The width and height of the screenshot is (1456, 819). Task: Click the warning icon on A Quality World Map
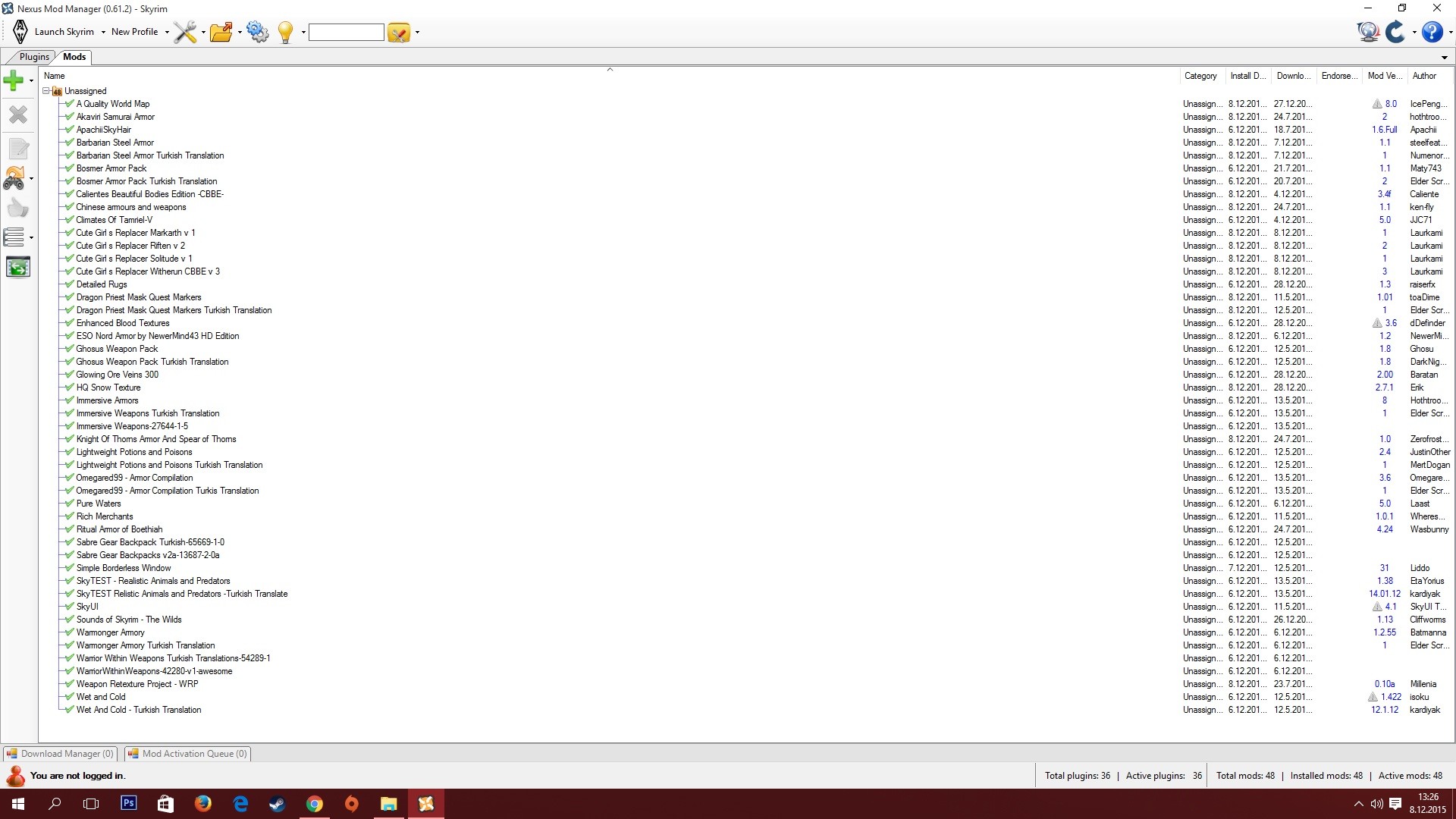(1377, 104)
